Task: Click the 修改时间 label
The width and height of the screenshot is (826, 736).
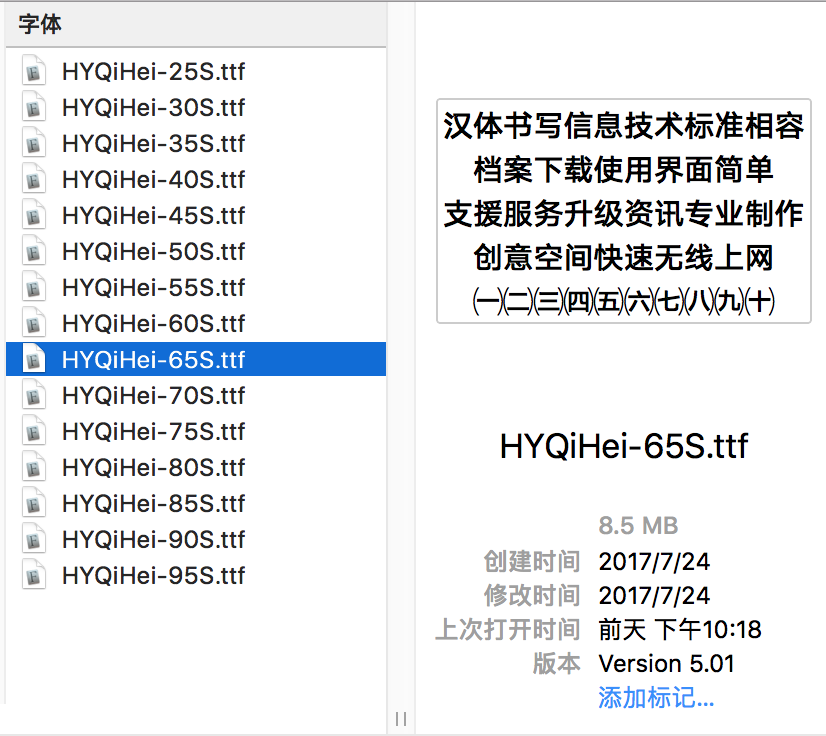Action: tap(532, 596)
